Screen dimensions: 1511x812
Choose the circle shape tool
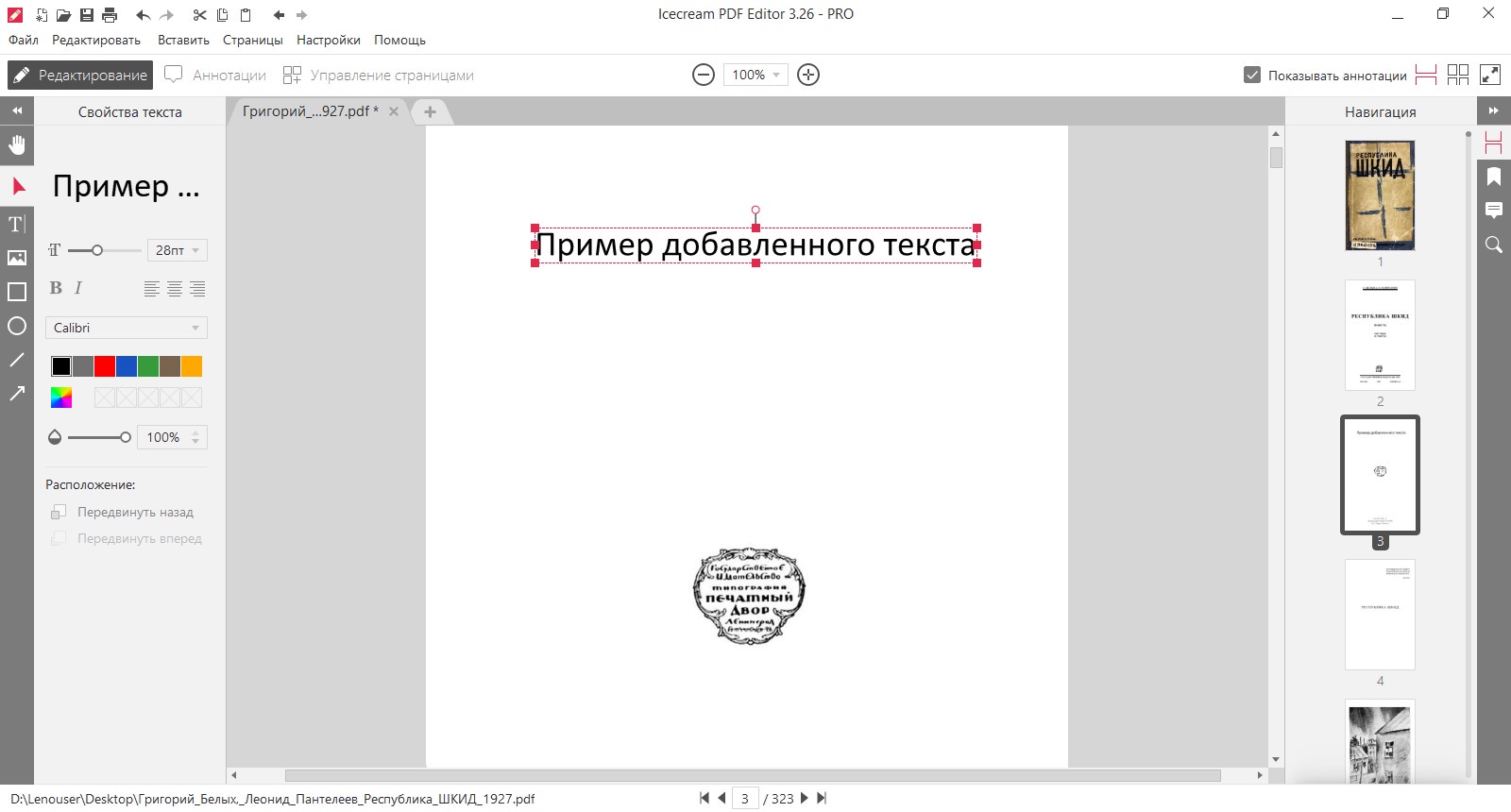pyautogui.click(x=17, y=326)
